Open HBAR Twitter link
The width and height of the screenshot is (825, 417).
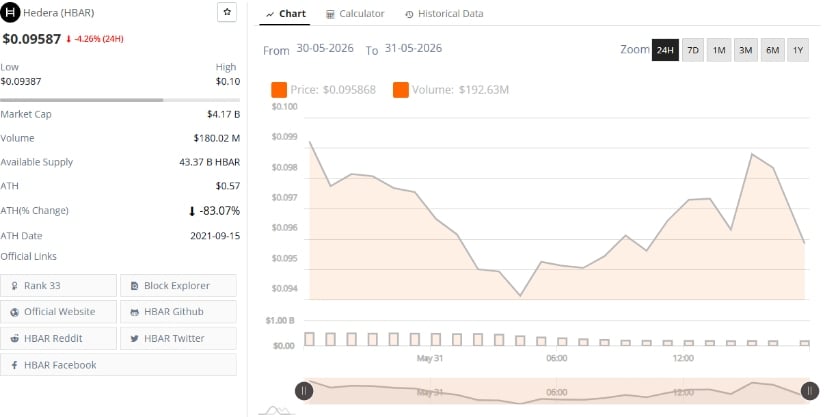[x=178, y=338]
